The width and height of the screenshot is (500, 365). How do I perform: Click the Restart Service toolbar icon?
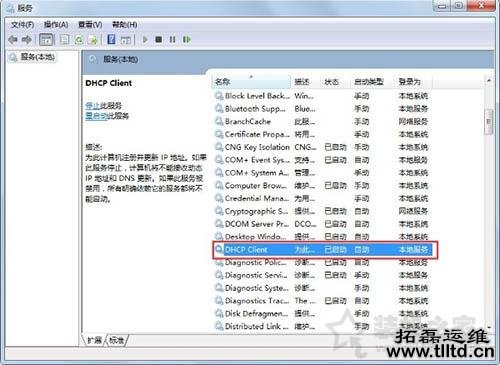[x=187, y=40]
